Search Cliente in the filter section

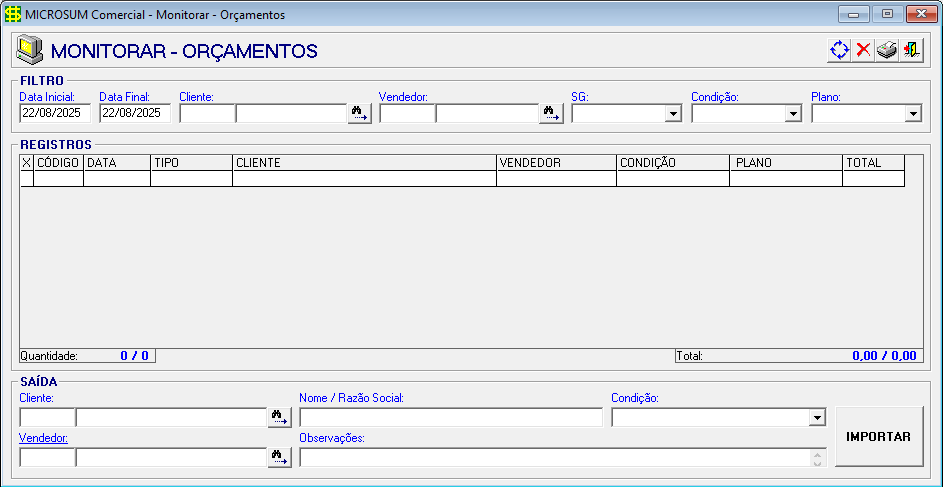359,113
